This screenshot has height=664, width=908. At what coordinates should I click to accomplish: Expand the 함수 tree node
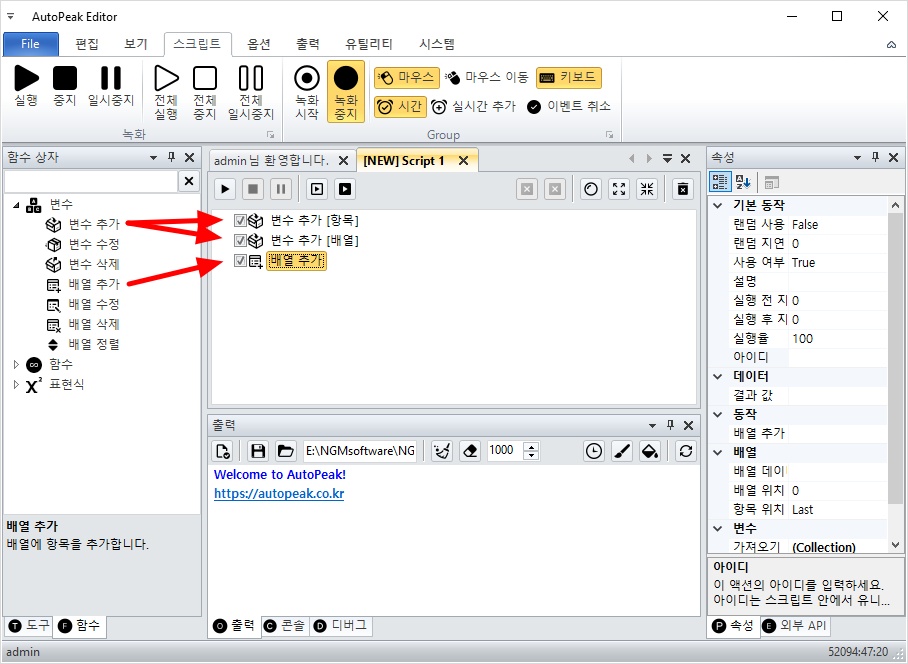(x=16, y=364)
